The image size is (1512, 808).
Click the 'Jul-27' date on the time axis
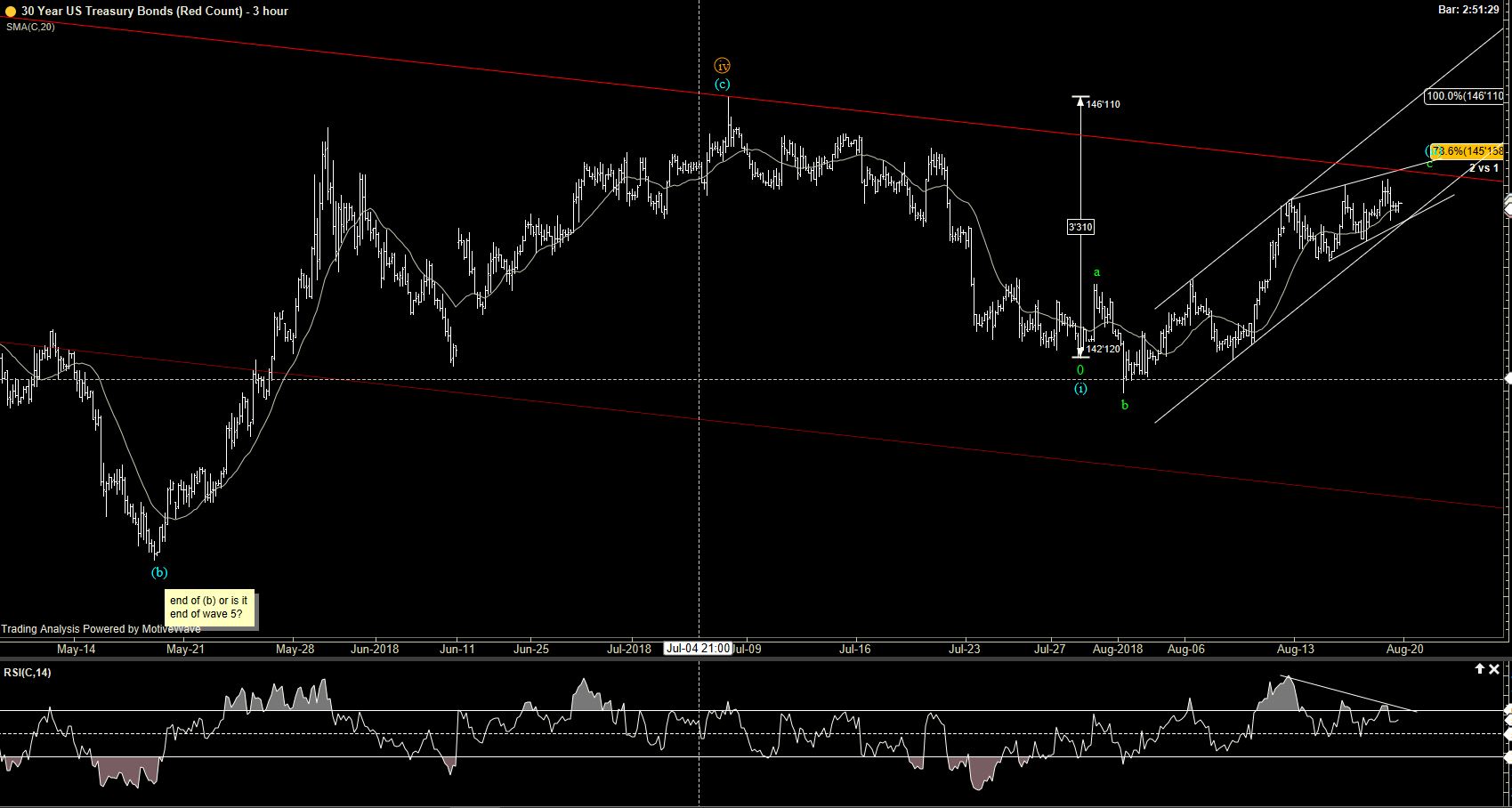click(1050, 649)
